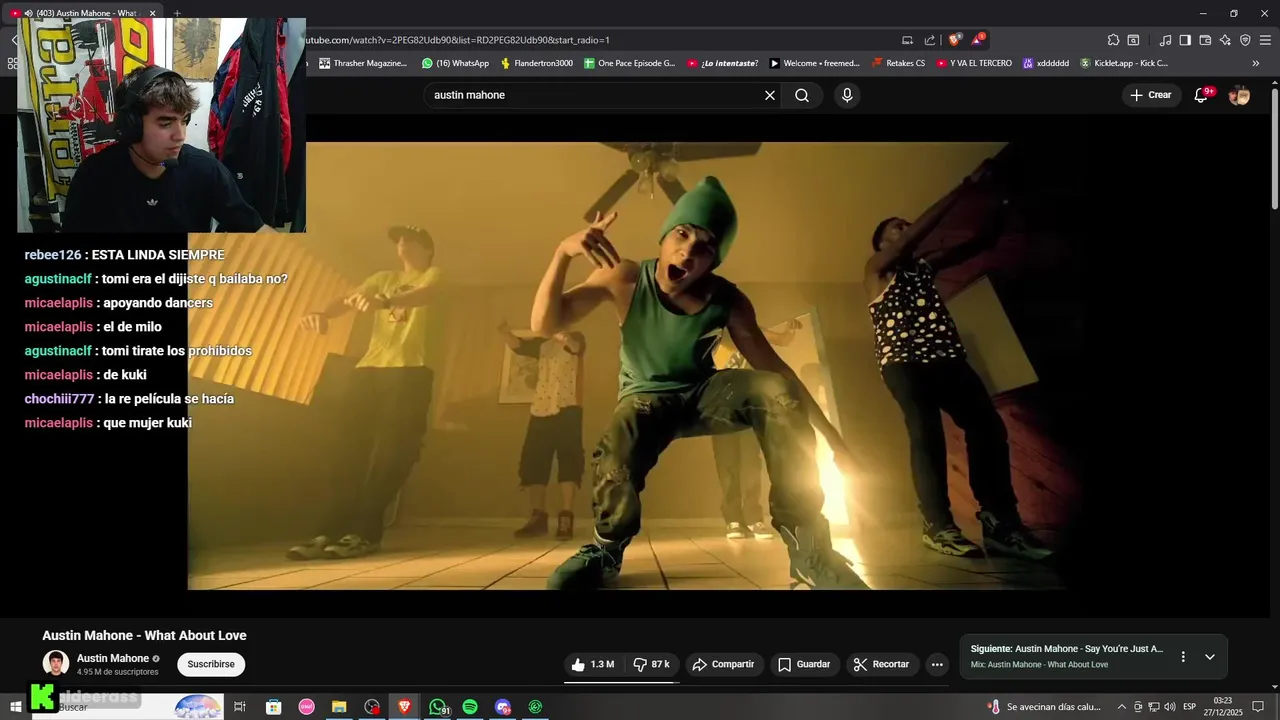Screen dimensions: 1280x720
Task: Open WhatsApp from the taskbar
Action: click(438, 707)
